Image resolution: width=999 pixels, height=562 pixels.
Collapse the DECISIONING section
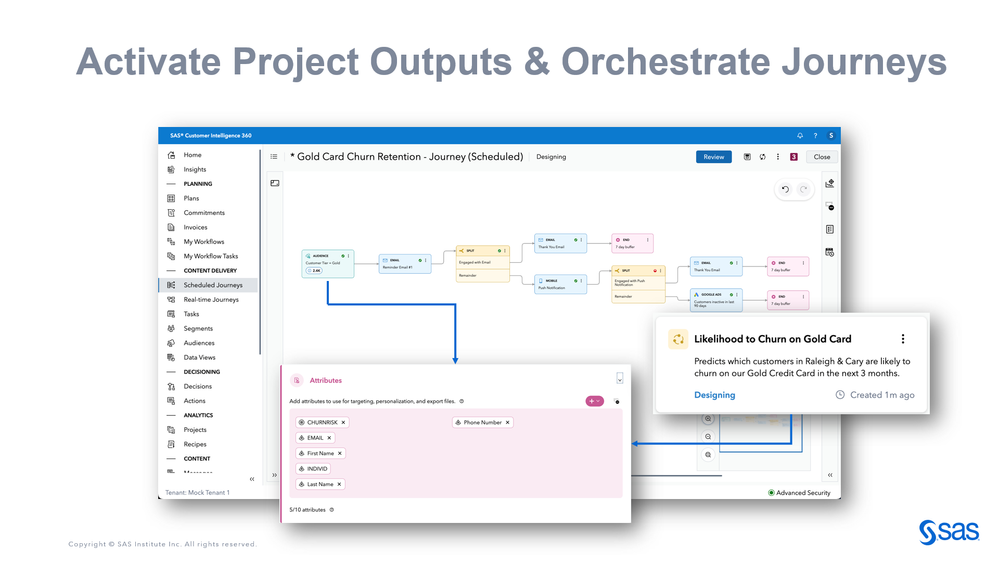point(171,372)
